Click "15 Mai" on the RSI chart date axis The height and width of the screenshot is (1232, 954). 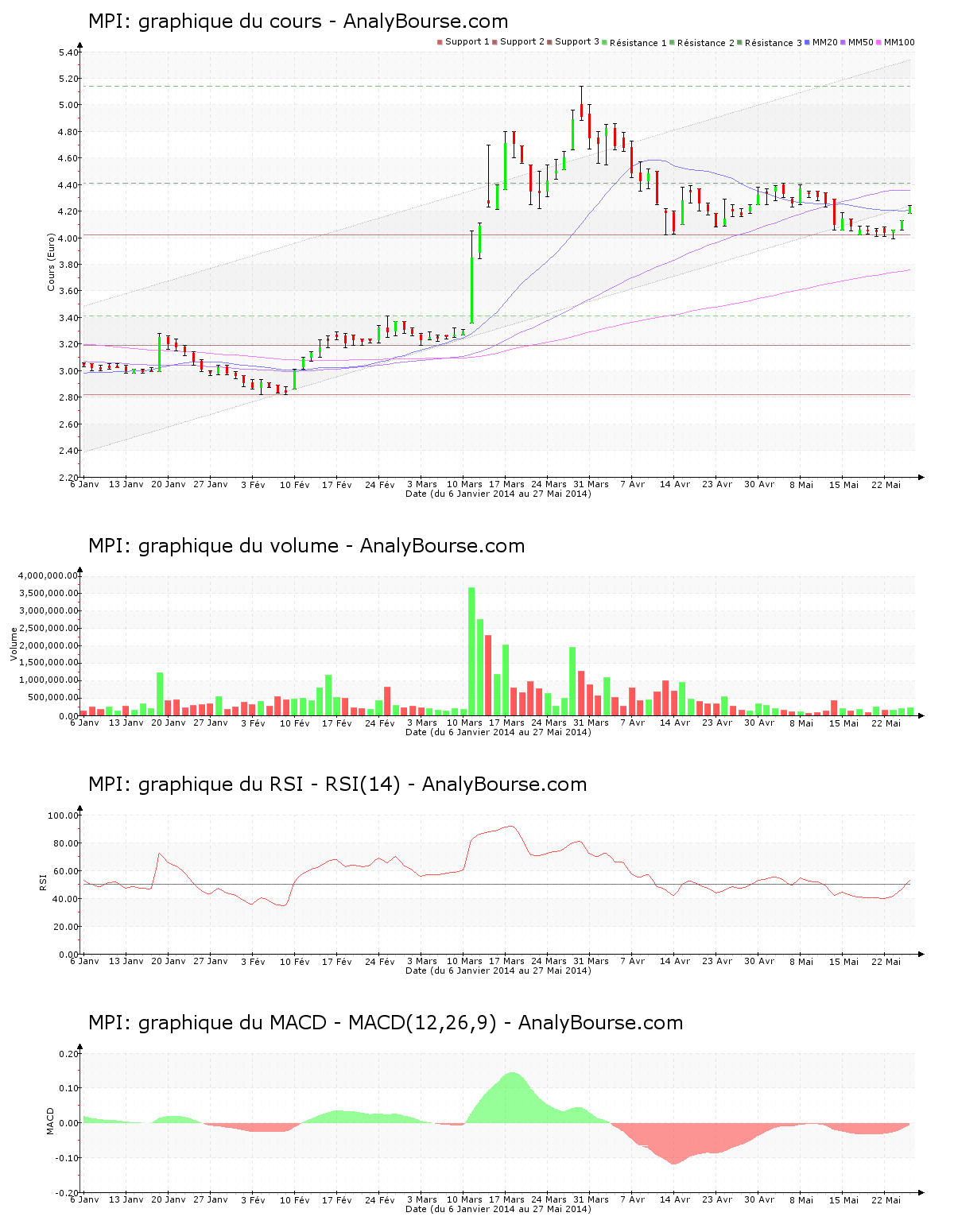(844, 962)
